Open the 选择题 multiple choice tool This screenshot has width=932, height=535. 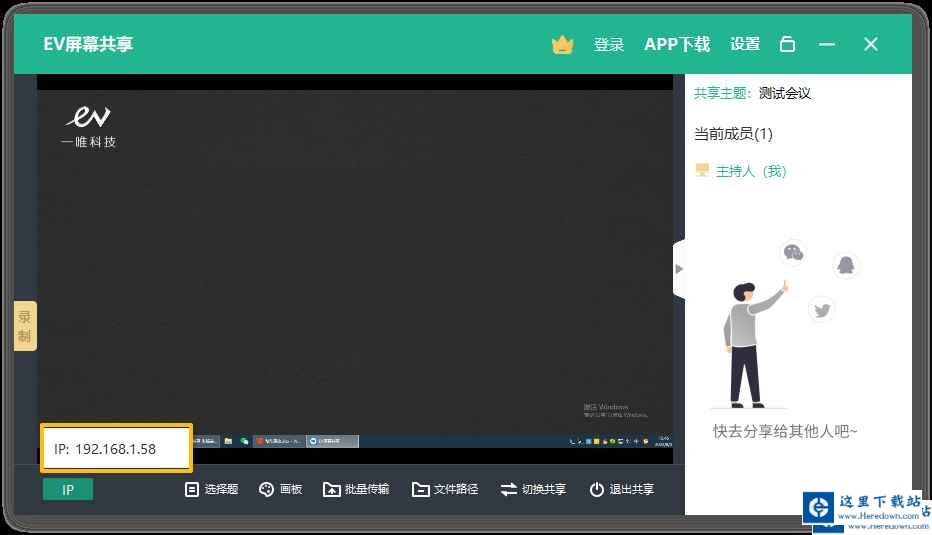212,489
